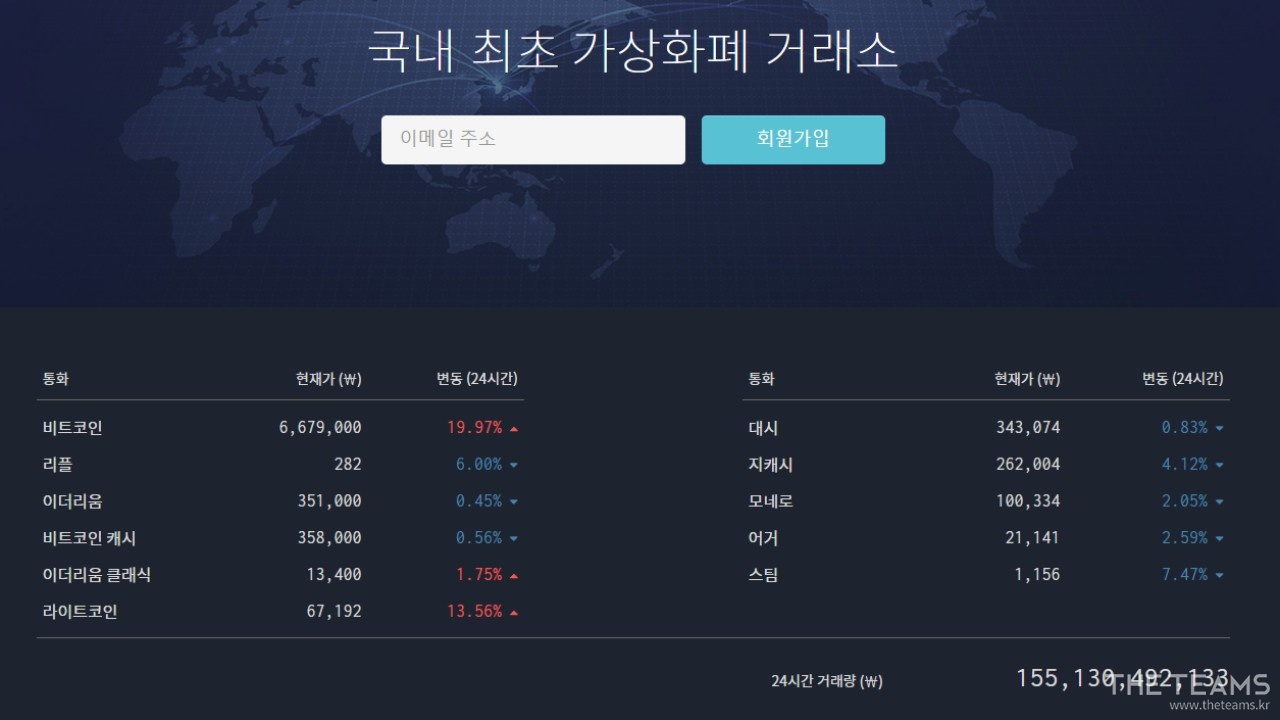Sort by left table 현재가 (₩) header

[328, 379]
